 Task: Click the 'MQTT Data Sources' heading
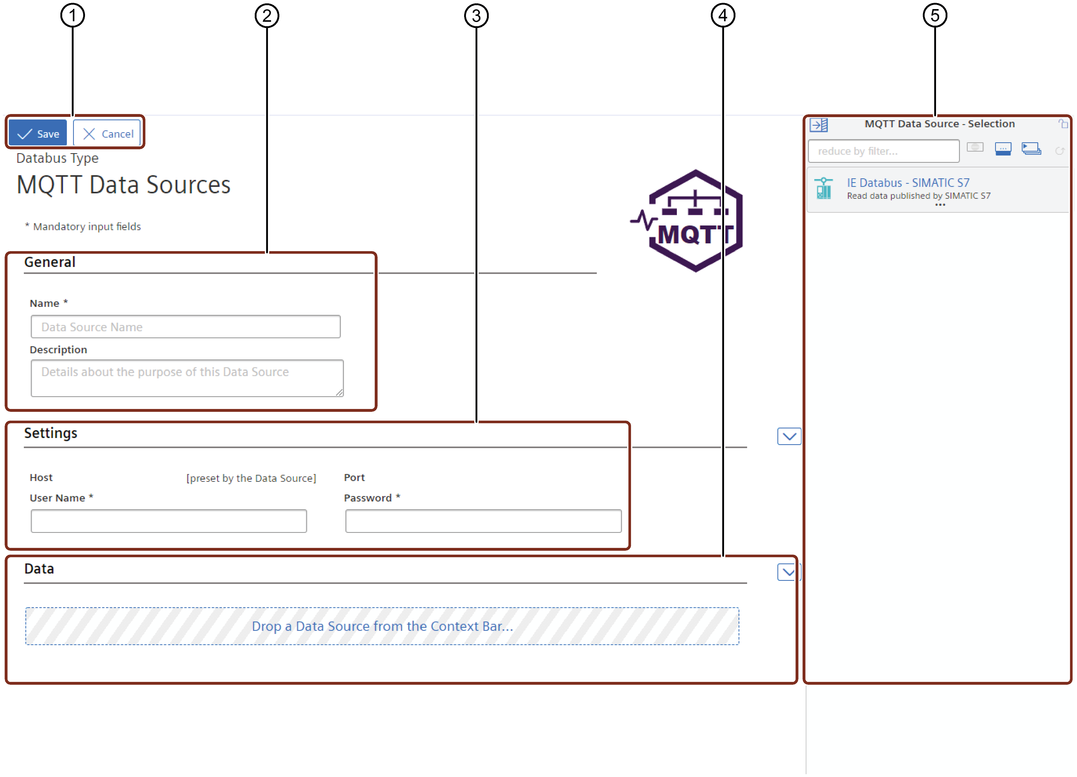(x=124, y=185)
